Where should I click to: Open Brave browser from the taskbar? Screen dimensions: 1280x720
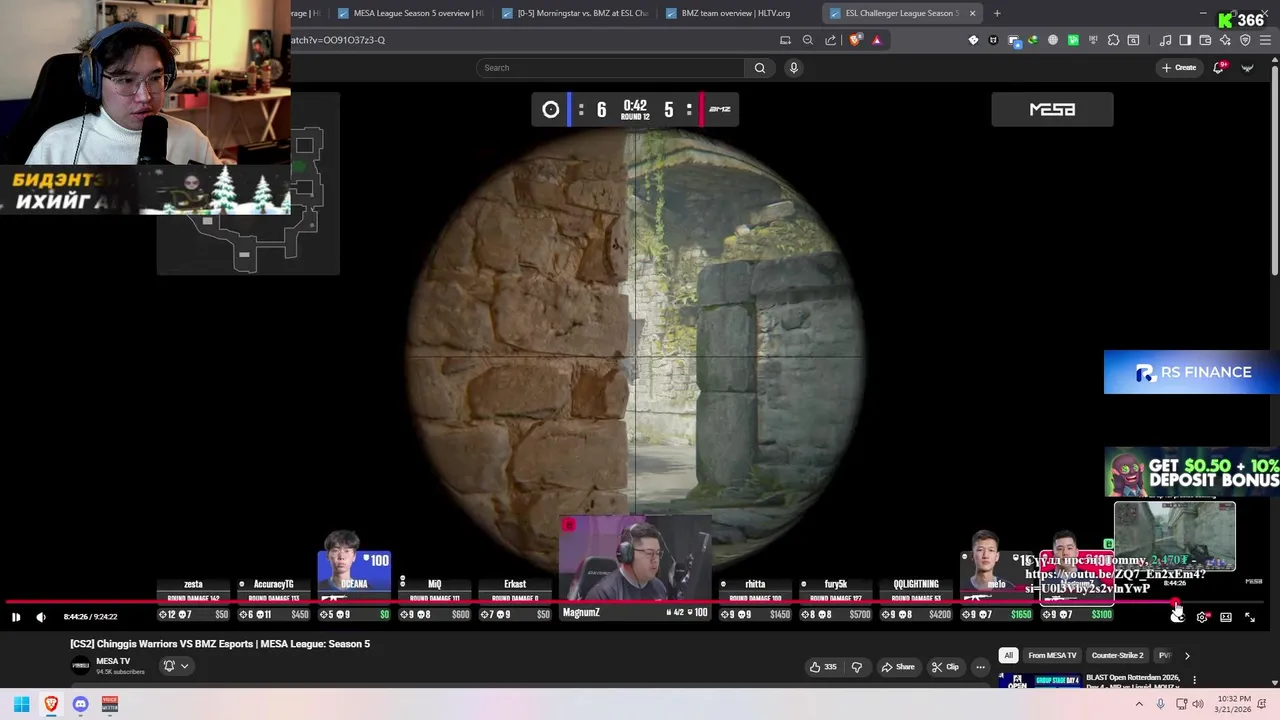coord(51,704)
